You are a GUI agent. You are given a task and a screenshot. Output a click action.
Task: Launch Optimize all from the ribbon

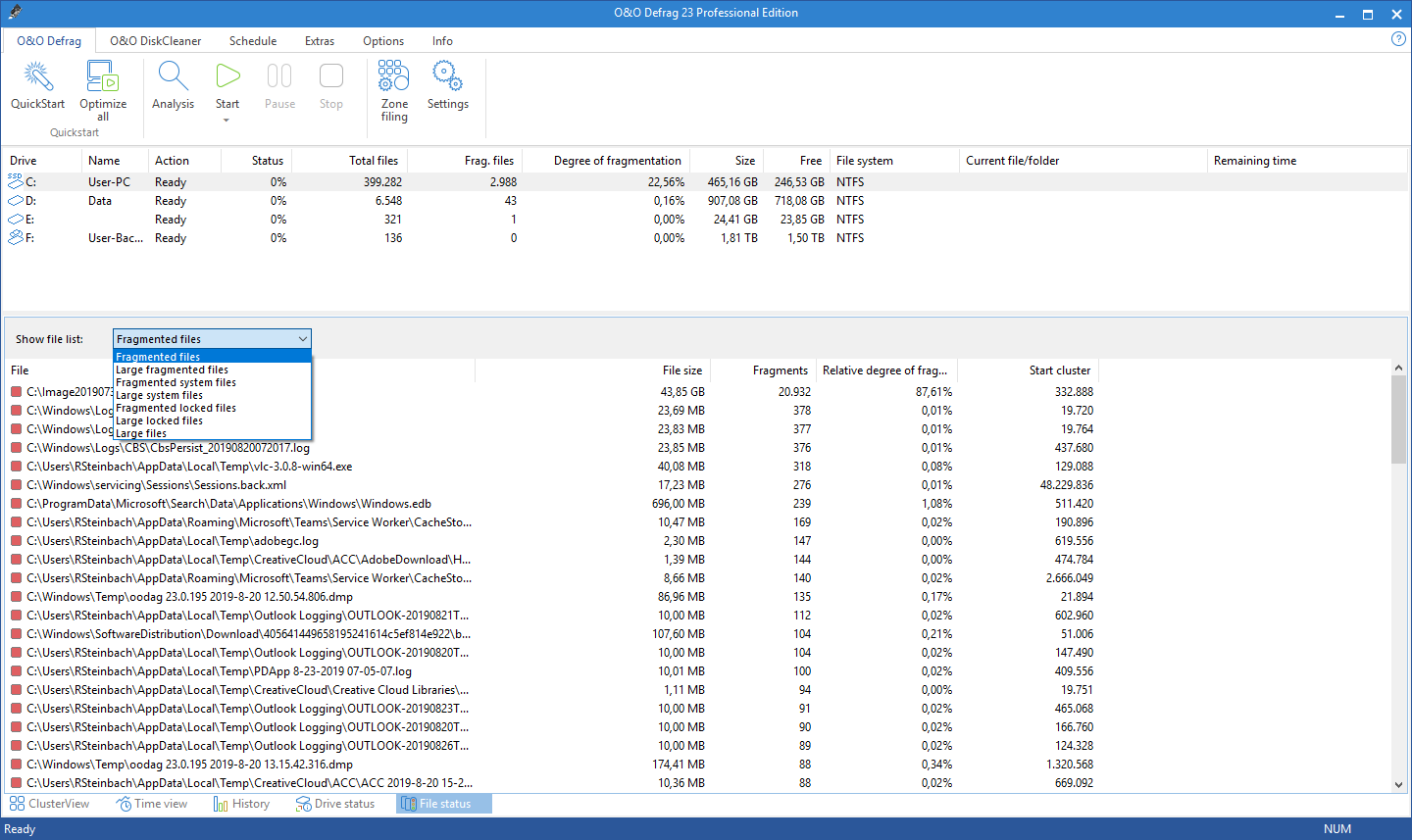pyautogui.click(x=103, y=76)
